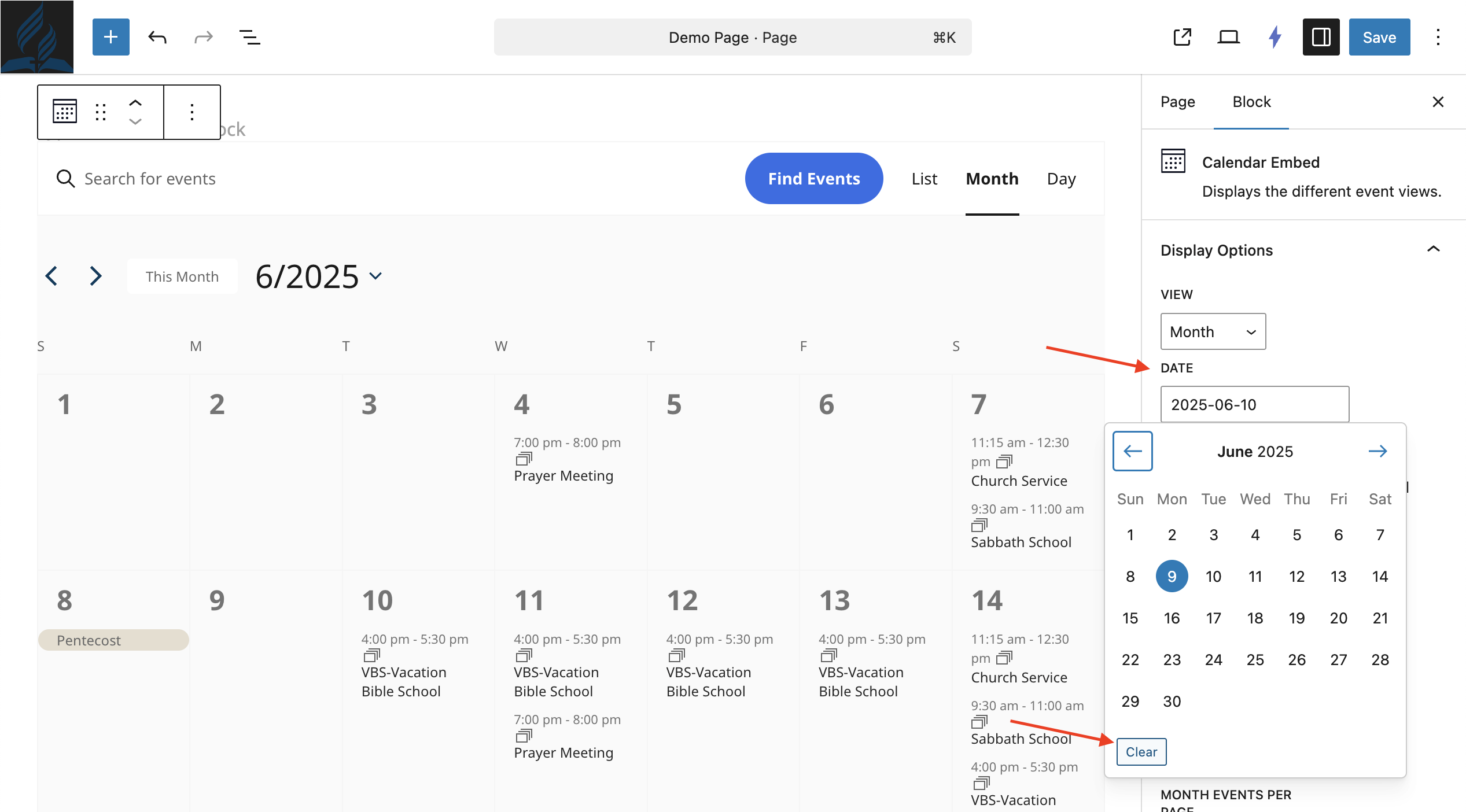Click the block inserter plus icon
This screenshot has width=1466, height=812.
tap(110, 37)
